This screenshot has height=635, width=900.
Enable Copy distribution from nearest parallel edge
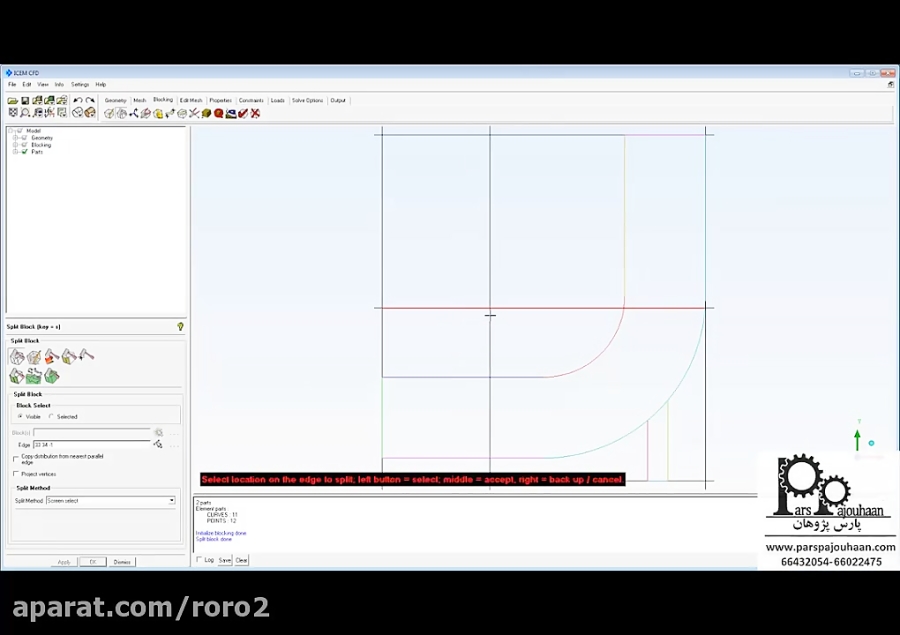14,458
